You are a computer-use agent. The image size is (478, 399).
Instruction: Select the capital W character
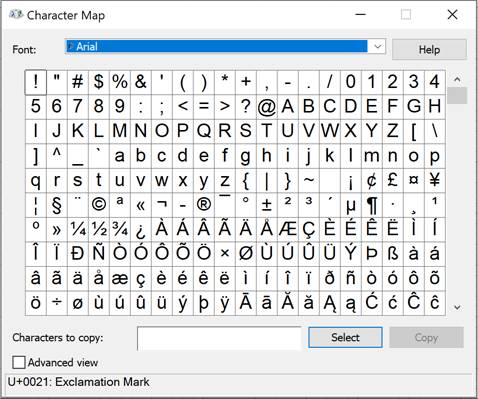pyautogui.click(x=330, y=131)
